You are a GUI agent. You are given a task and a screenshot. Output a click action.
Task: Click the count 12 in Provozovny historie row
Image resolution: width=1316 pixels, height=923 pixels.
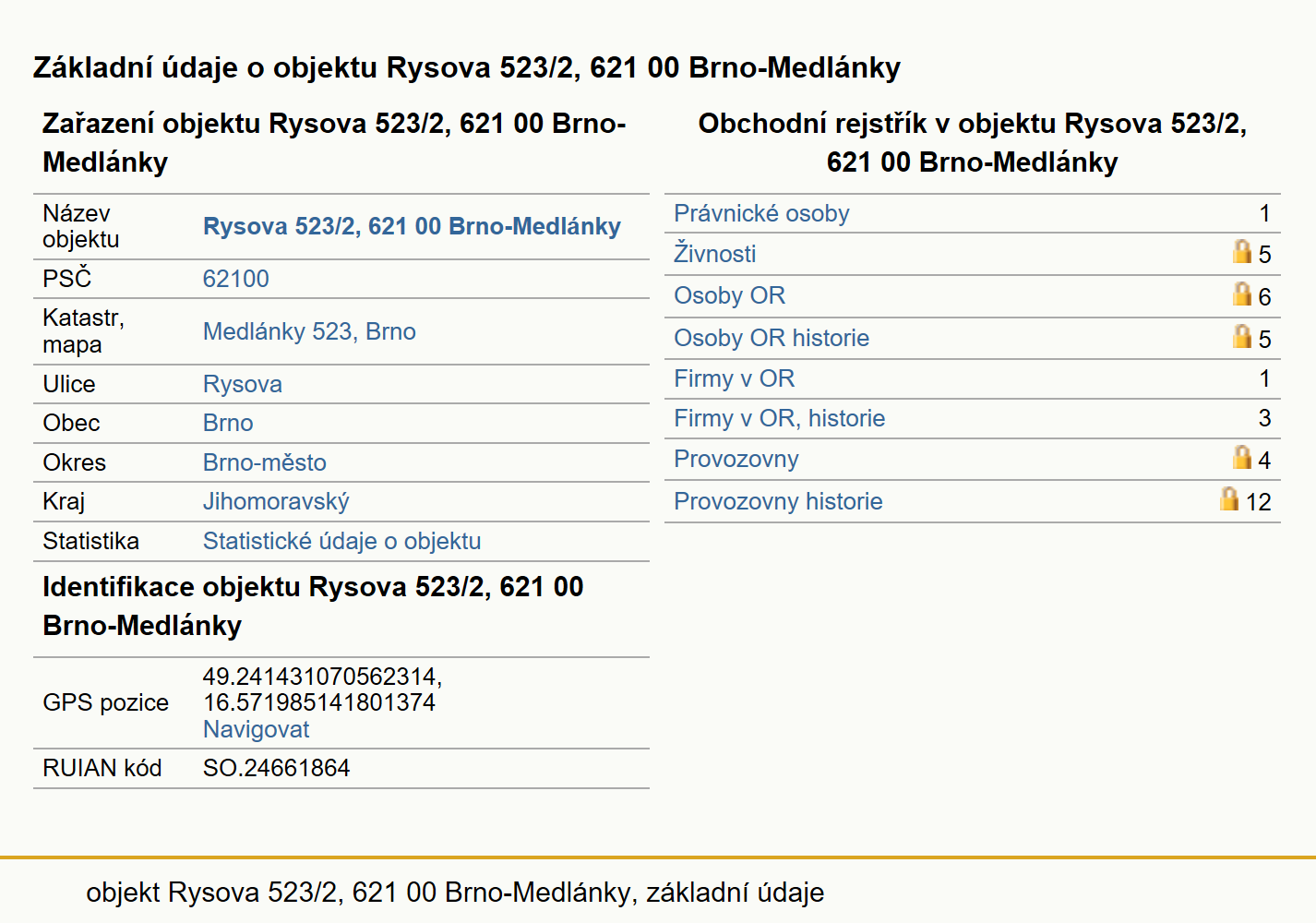click(x=1258, y=502)
